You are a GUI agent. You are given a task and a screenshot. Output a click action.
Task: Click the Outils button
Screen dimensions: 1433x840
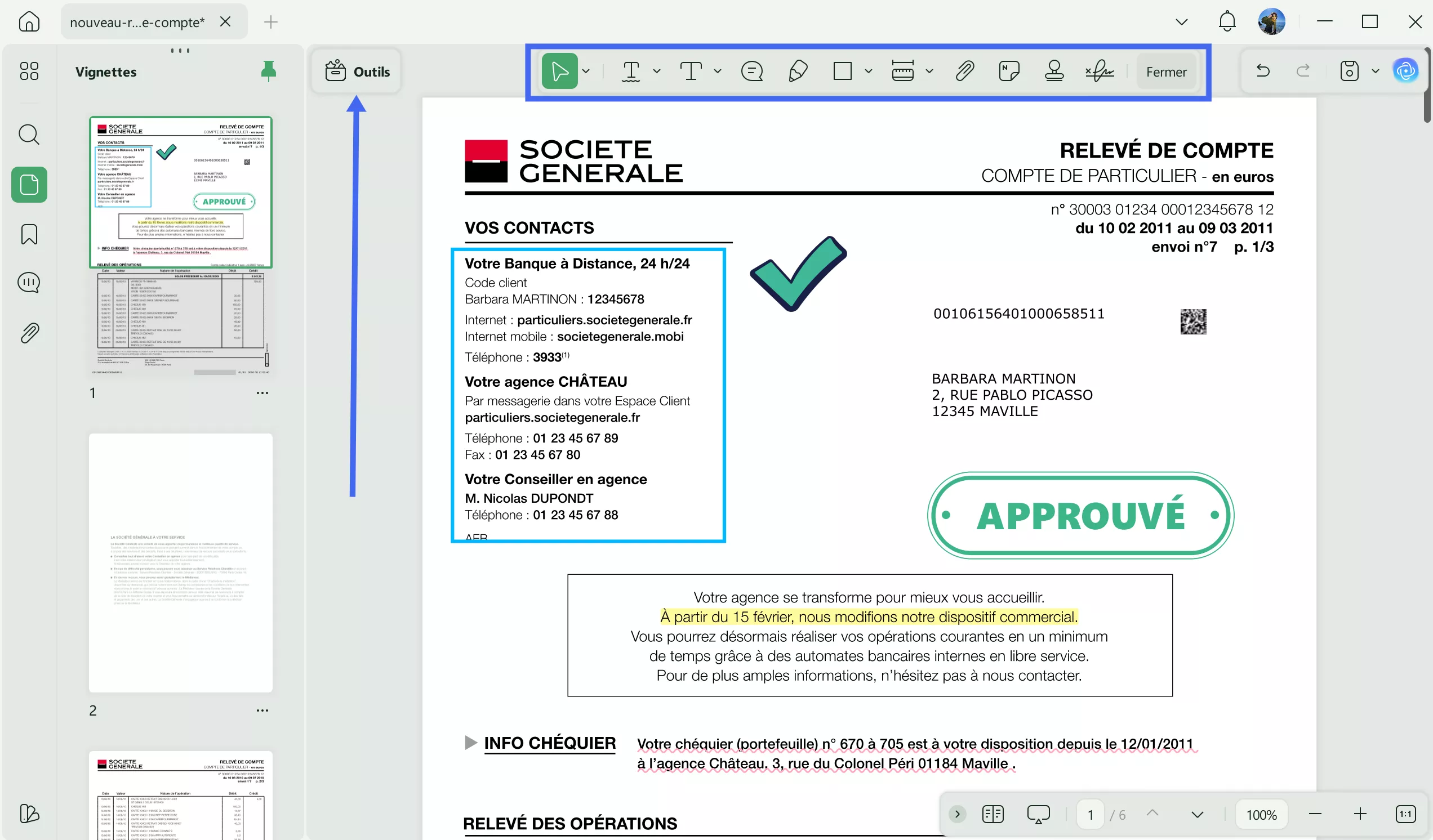(x=357, y=72)
